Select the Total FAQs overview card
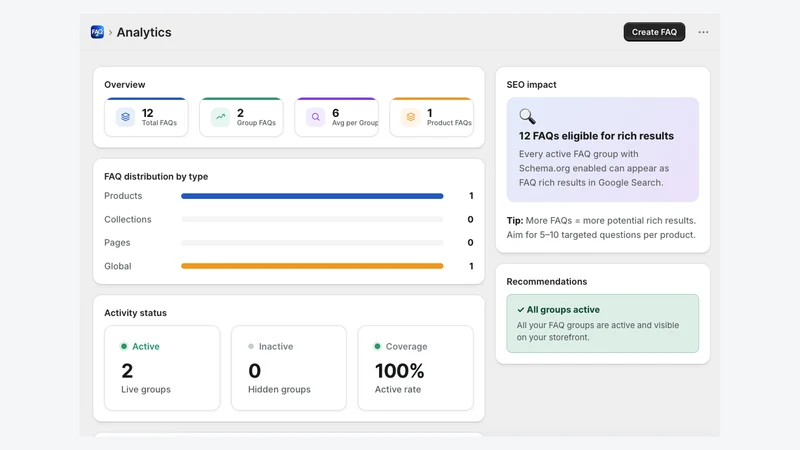 tap(146, 117)
